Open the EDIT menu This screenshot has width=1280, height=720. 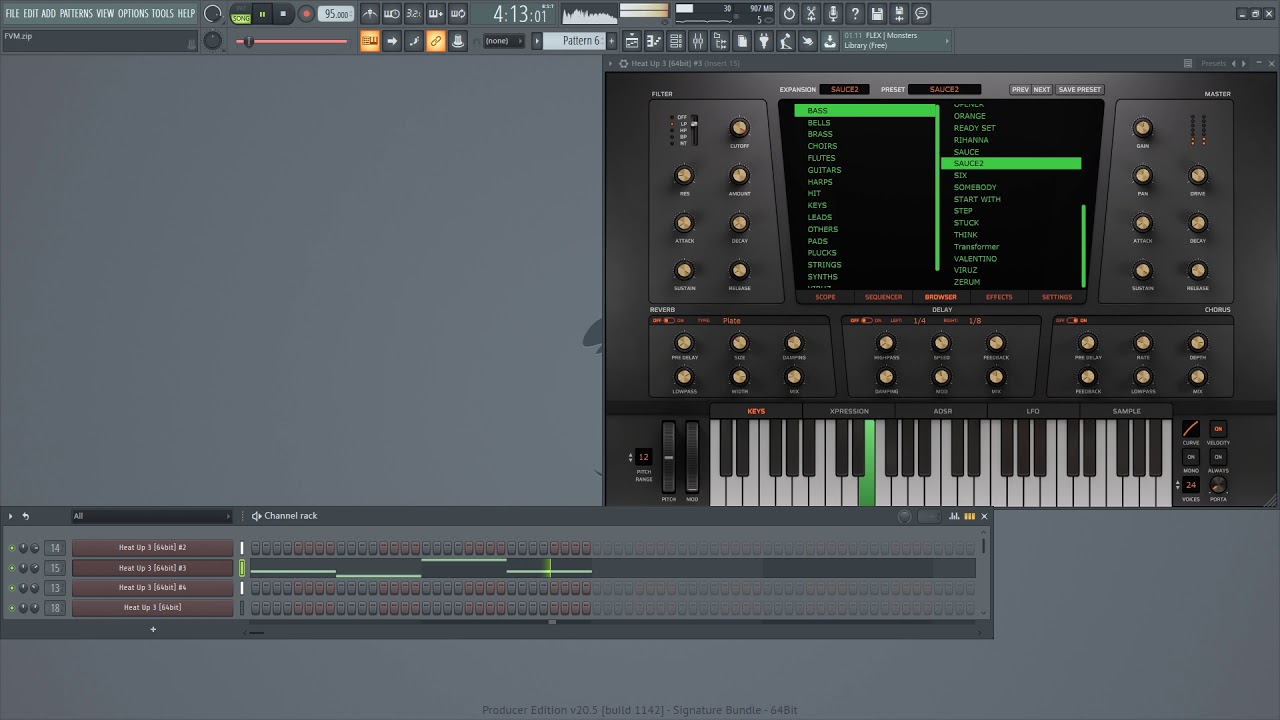click(x=31, y=13)
